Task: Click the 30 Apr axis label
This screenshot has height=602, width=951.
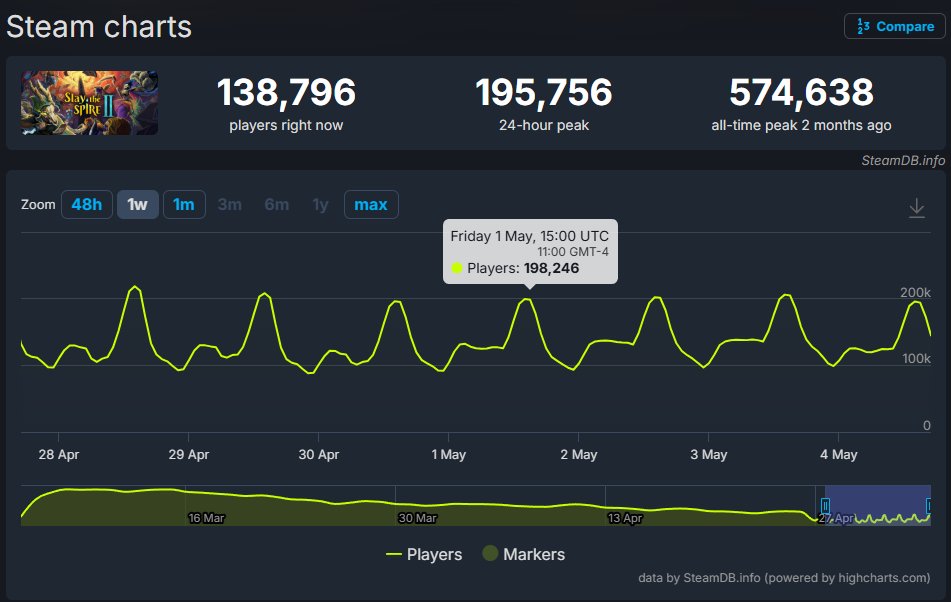Action: point(318,454)
